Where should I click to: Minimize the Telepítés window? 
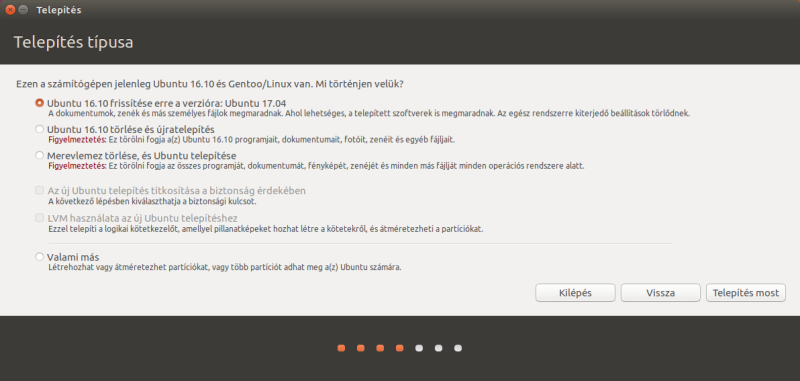point(23,10)
